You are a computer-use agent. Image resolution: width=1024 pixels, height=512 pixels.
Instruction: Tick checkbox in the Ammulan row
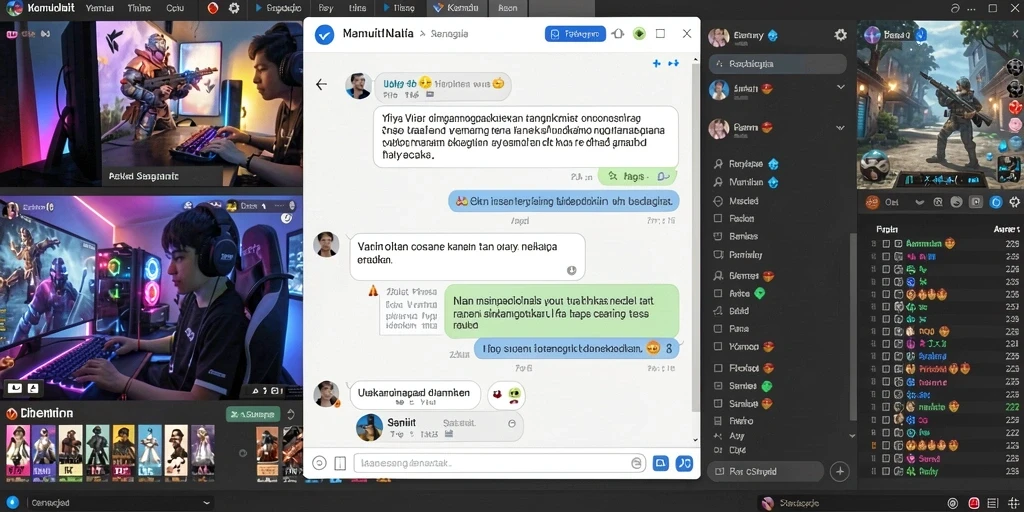[x=886, y=244]
